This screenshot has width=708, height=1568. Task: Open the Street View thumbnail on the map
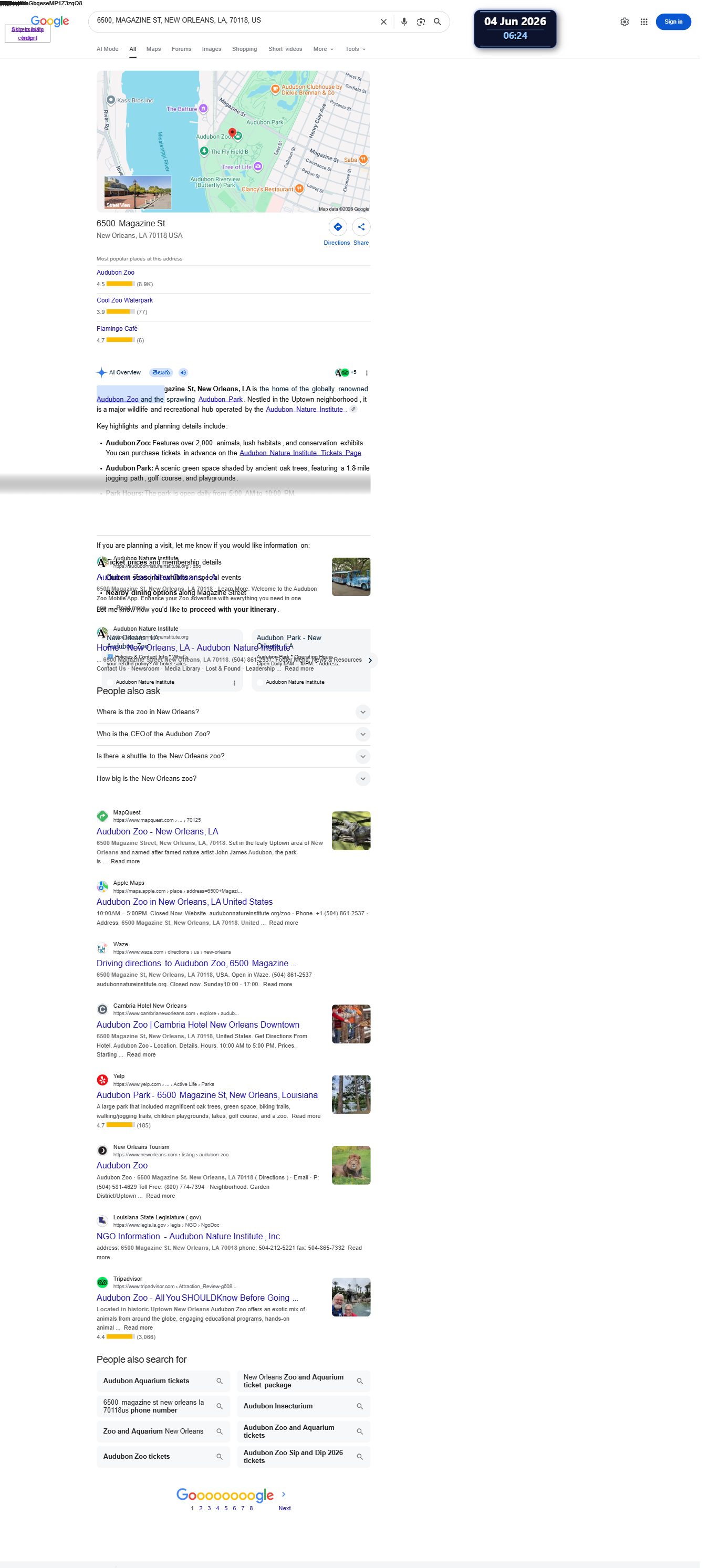(x=139, y=195)
